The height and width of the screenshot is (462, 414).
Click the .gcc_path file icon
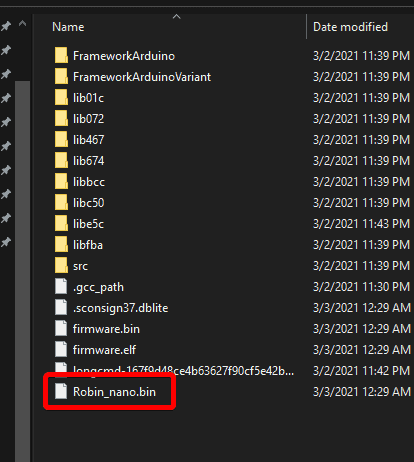(x=61, y=286)
